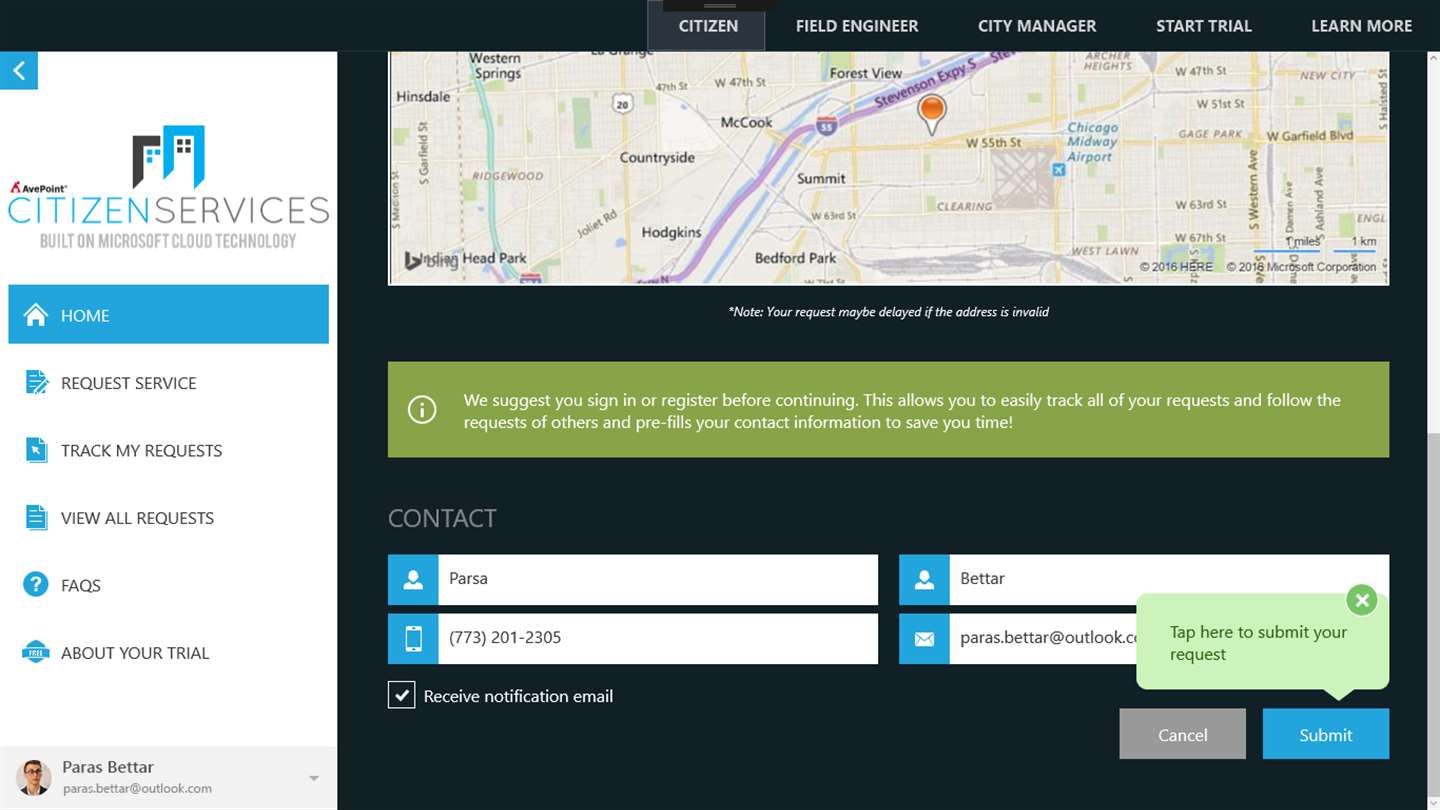Switch to the Citizen tab

click(x=708, y=26)
